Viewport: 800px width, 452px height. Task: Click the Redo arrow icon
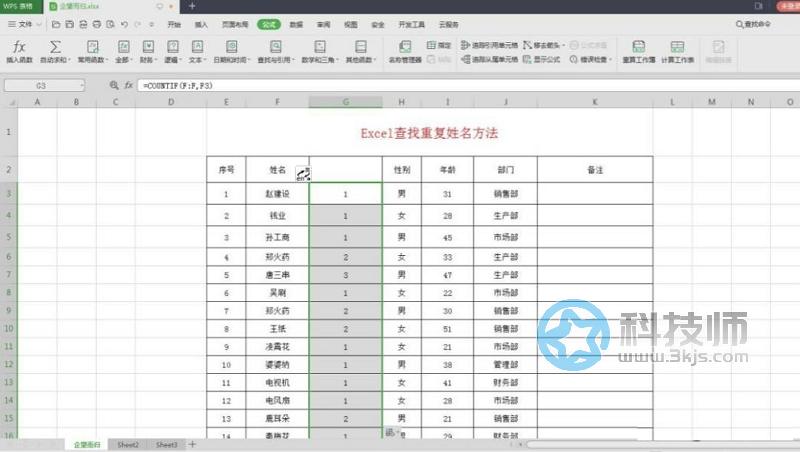tap(138, 24)
